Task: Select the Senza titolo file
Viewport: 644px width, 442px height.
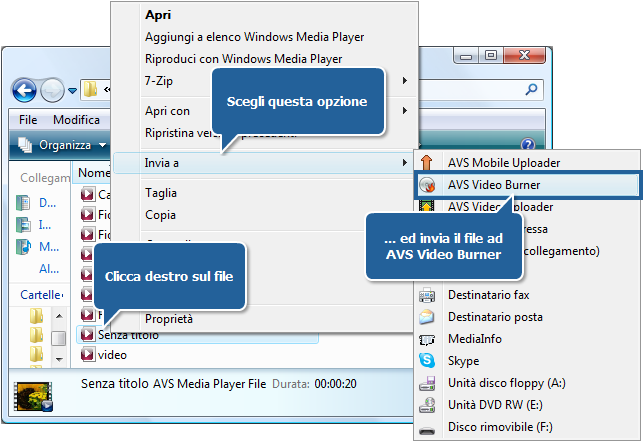Action: (x=198, y=335)
